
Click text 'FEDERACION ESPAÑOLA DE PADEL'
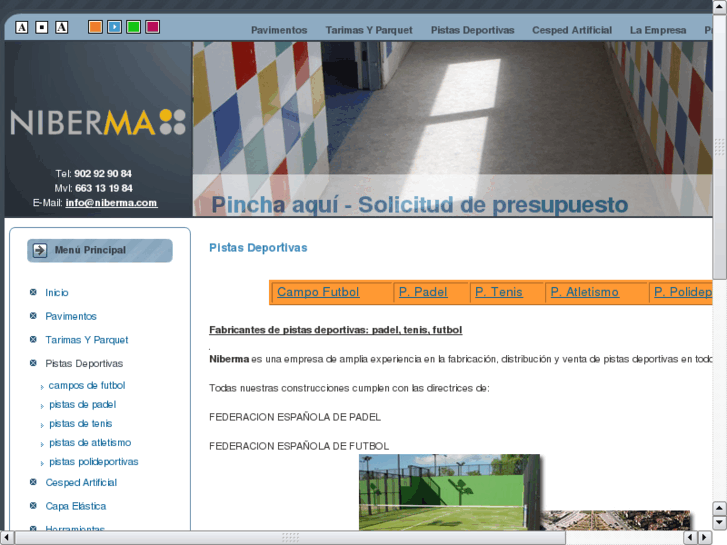[295, 417]
